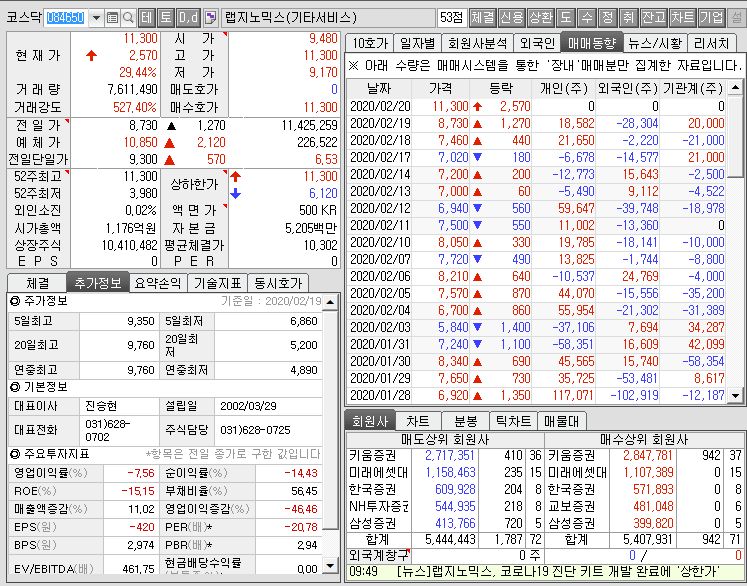Click the 대표이사 name 진승현
Viewport: 747px width, 586px height.
coord(101,406)
